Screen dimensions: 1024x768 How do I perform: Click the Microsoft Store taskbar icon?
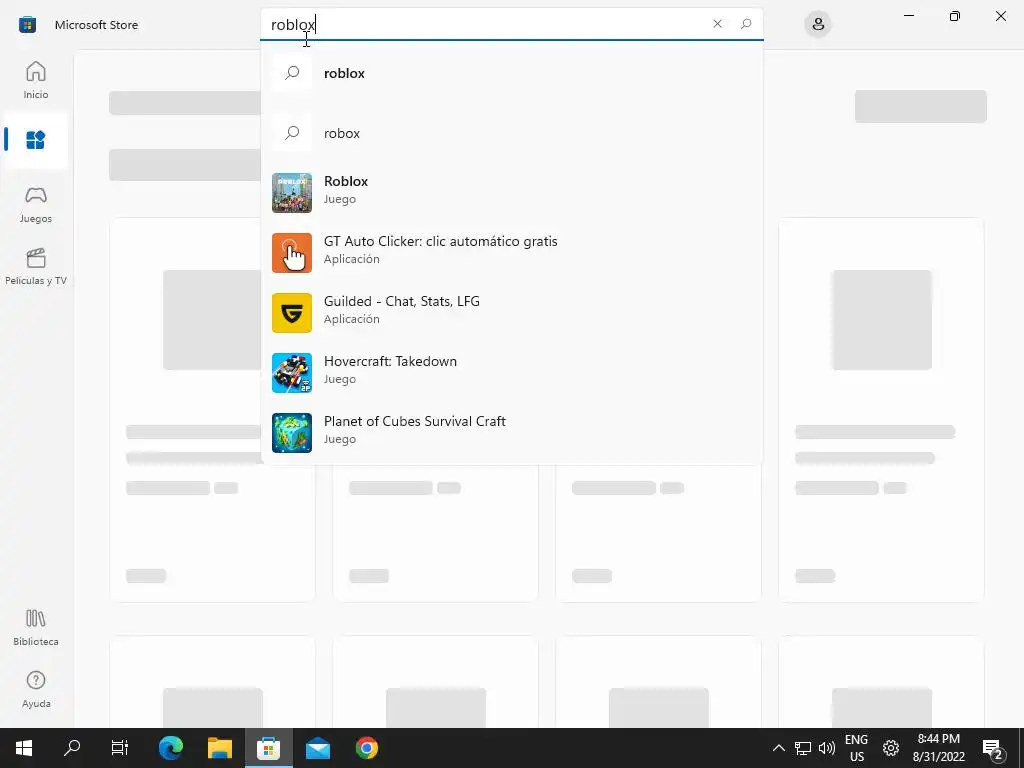click(x=268, y=748)
